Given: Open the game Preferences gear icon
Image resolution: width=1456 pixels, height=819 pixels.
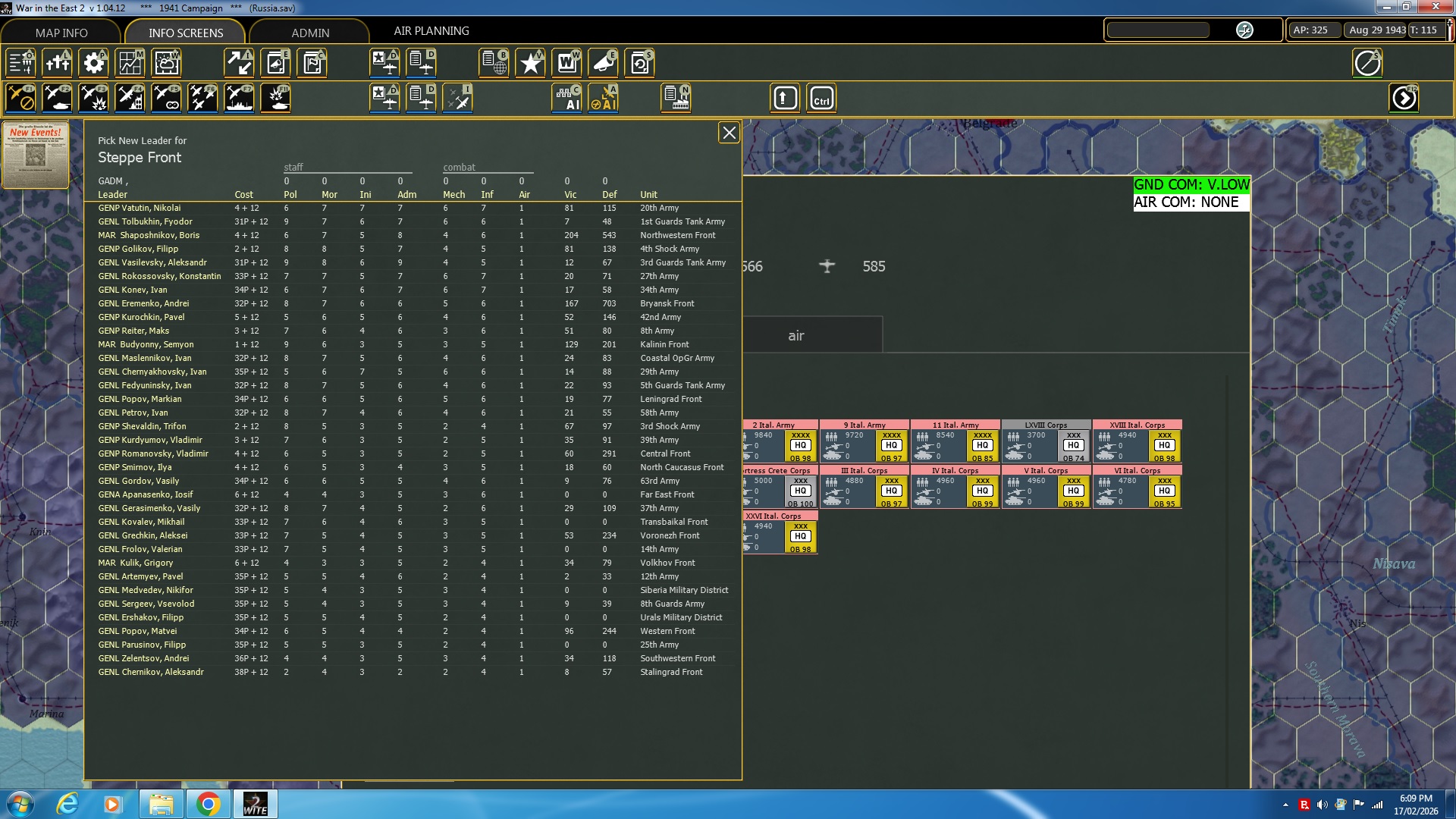Looking at the screenshot, I should pyautogui.click(x=93, y=63).
